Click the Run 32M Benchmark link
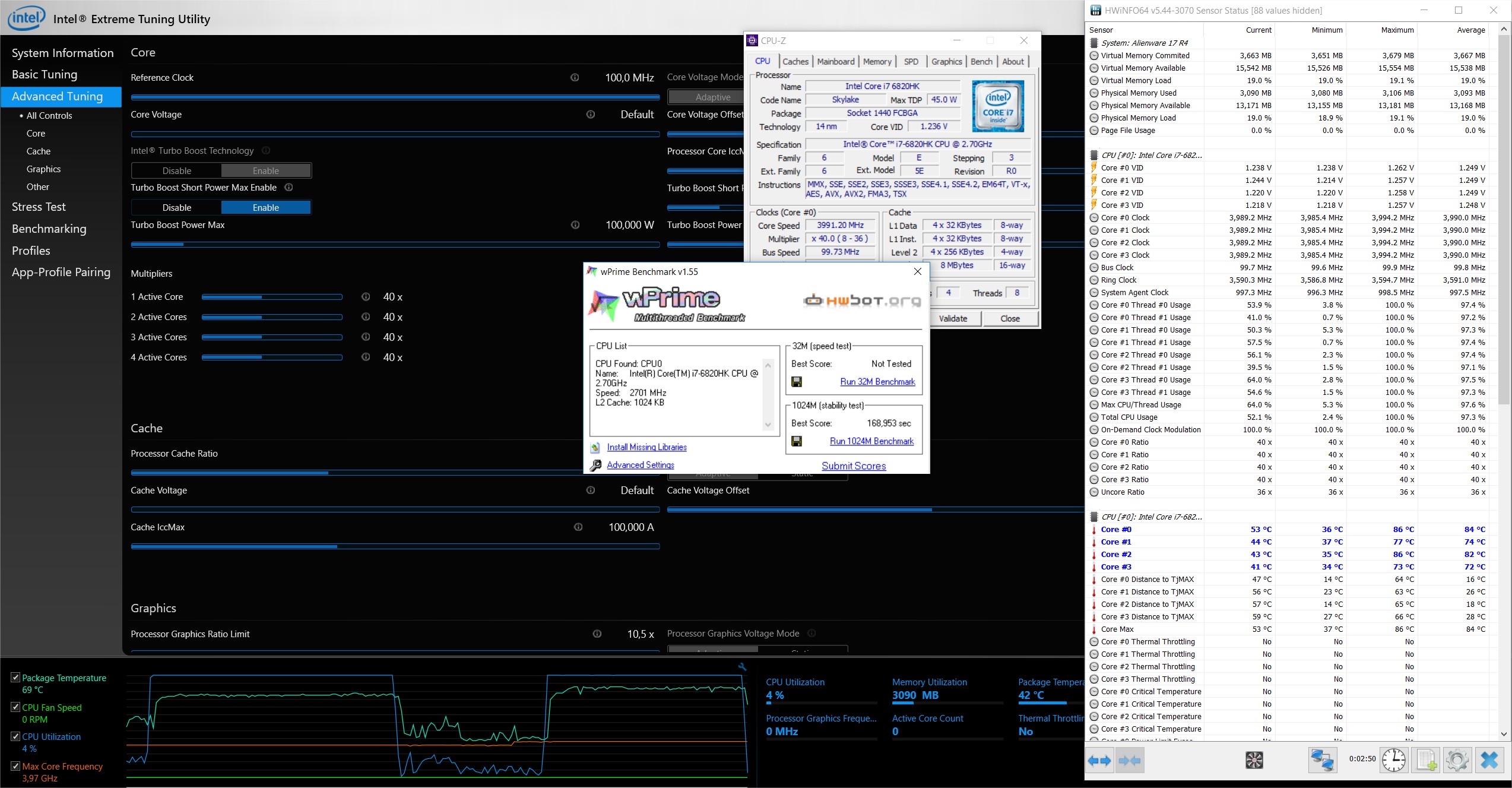Screen dimensions: 1512x788 [x=877, y=382]
